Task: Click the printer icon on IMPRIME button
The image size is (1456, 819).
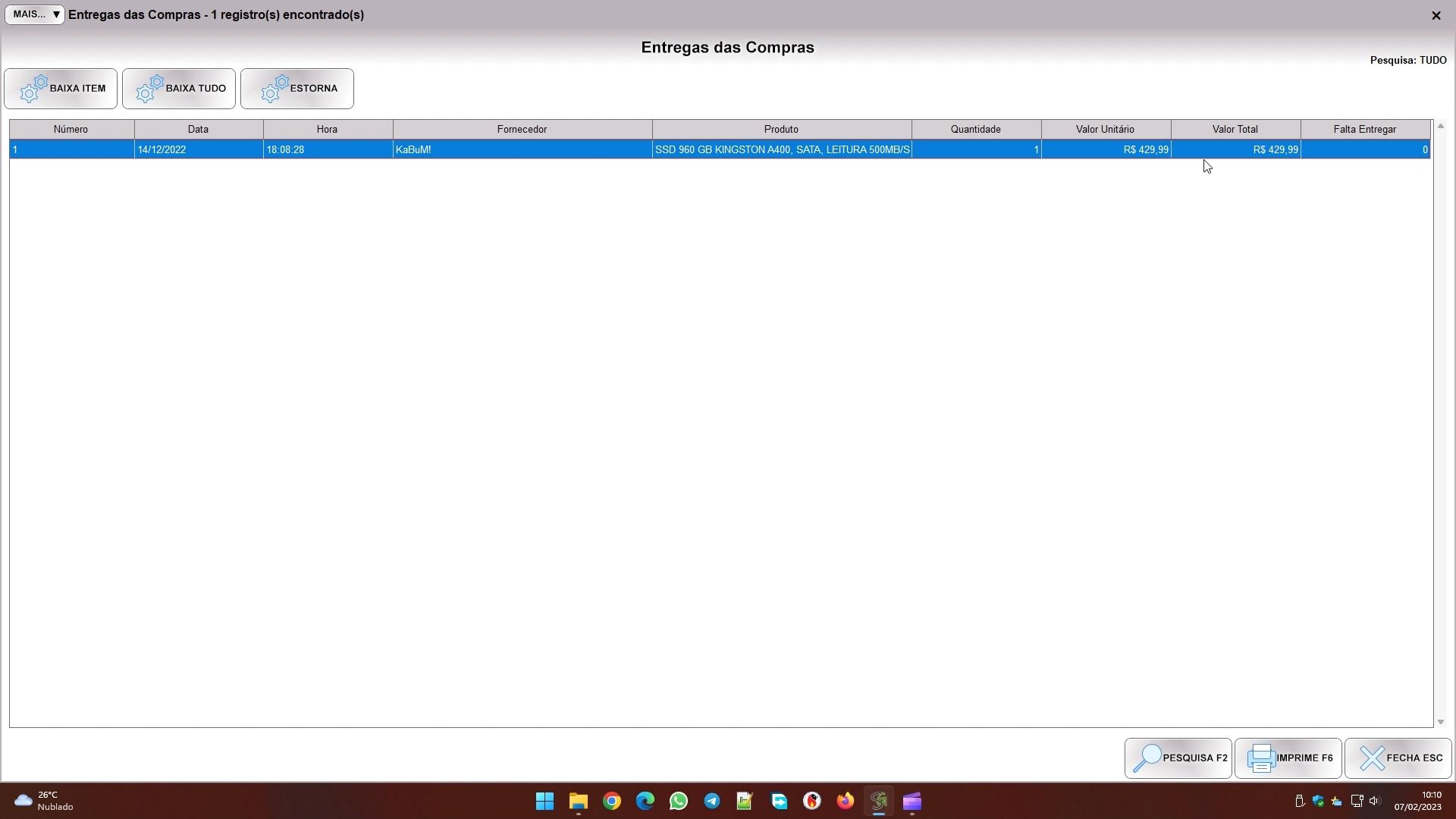Action: point(1261,758)
